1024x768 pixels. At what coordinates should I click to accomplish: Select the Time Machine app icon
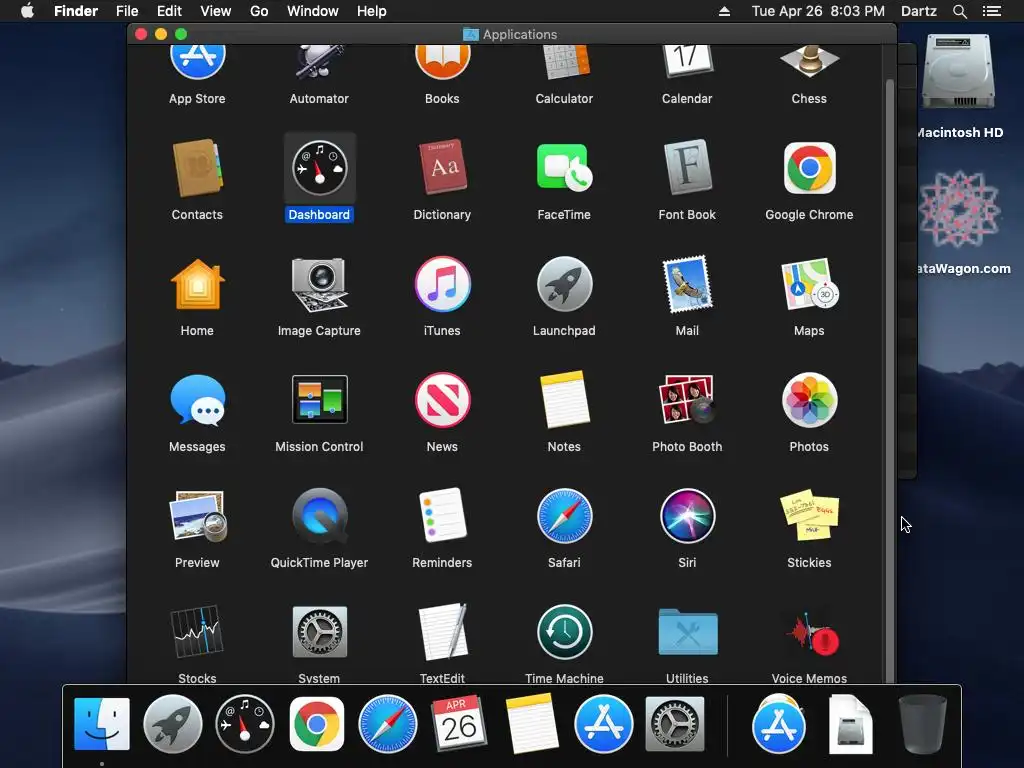(564, 632)
